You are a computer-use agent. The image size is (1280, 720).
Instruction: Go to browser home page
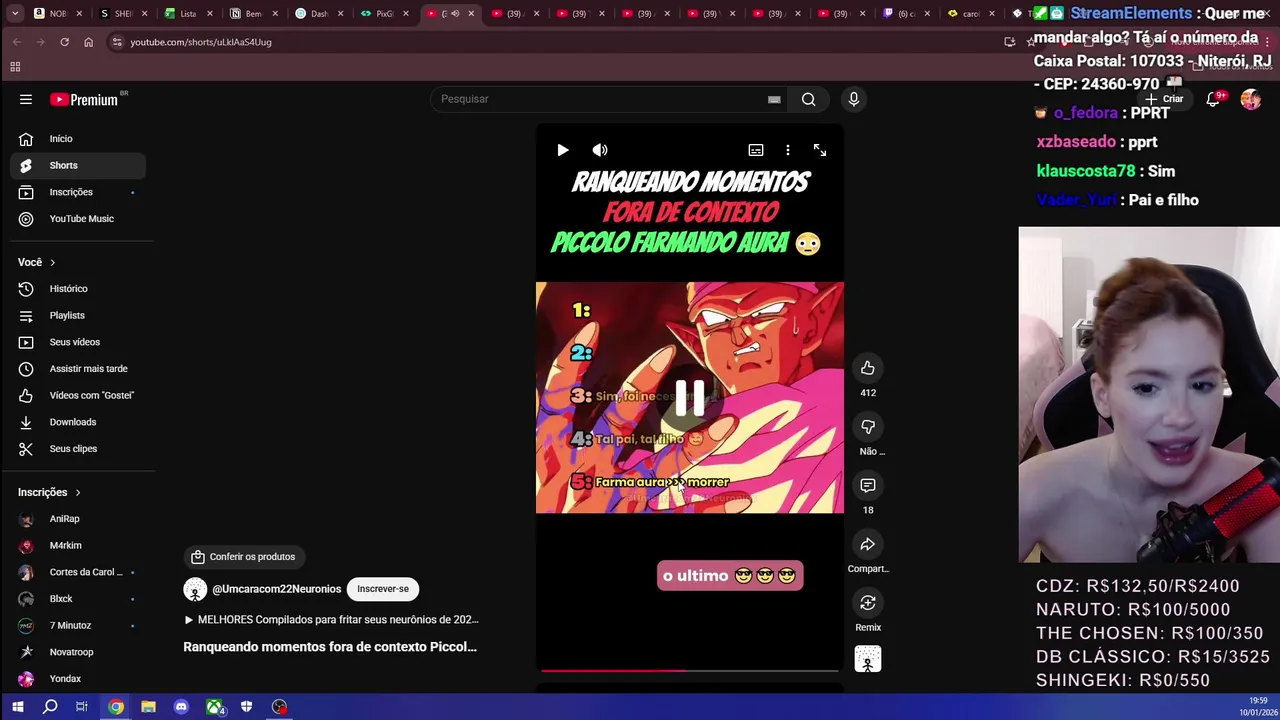[88, 42]
